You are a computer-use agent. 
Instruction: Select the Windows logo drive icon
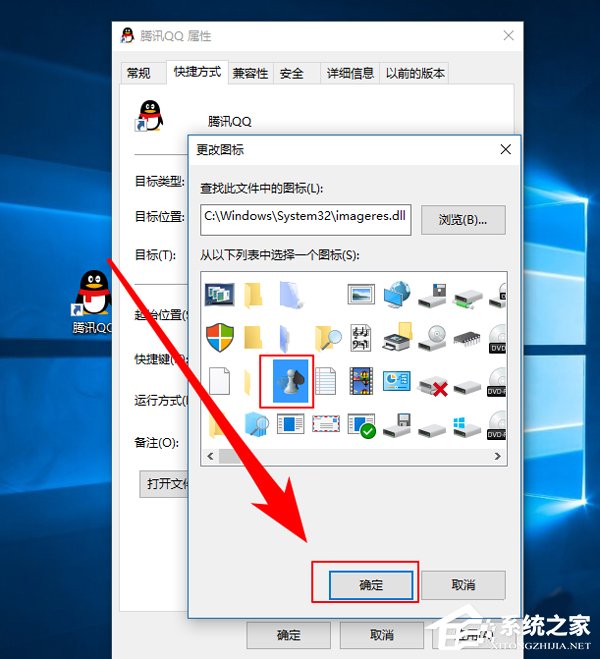[467, 427]
